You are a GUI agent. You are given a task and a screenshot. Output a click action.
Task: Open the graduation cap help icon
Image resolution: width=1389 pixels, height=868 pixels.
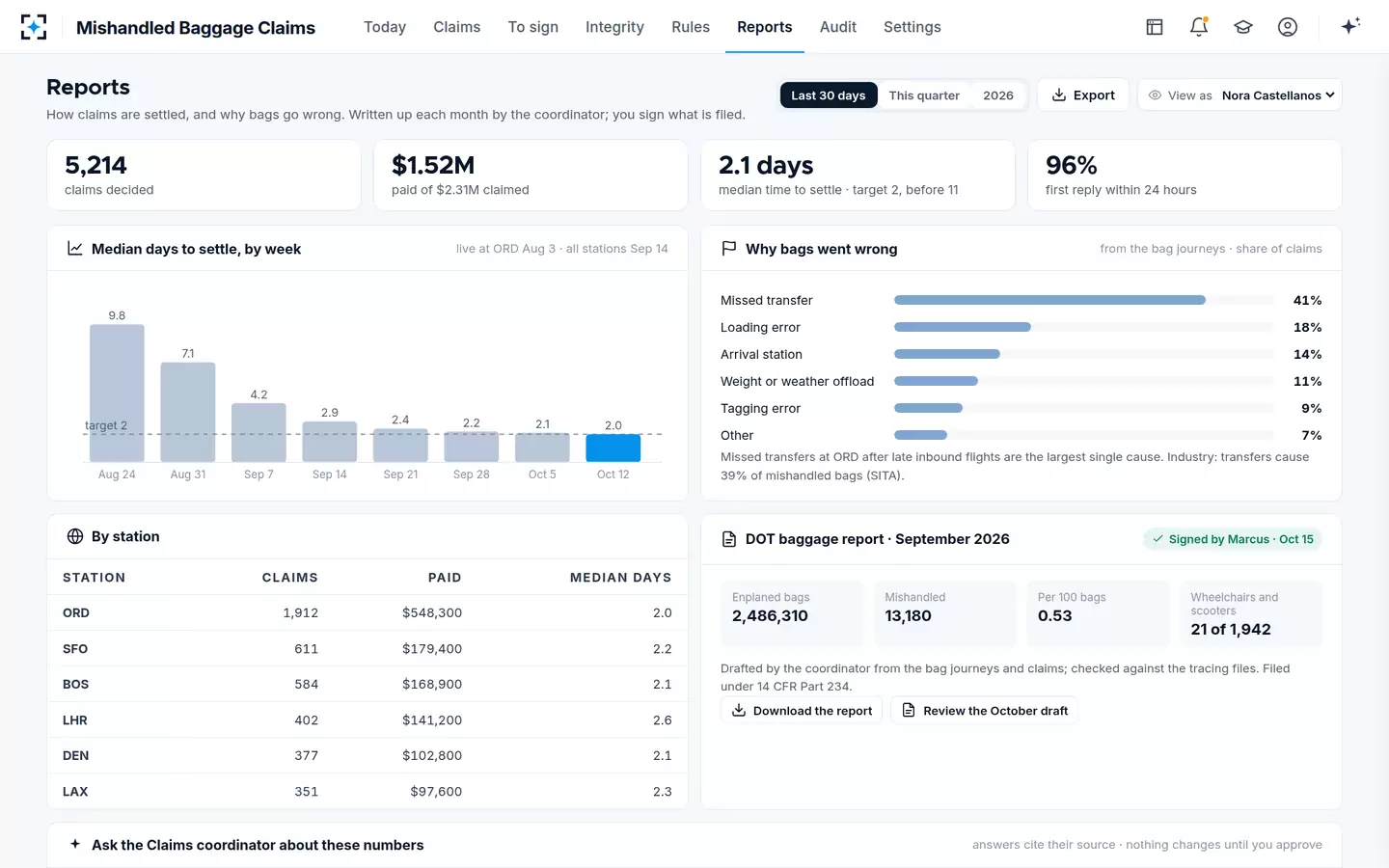[x=1243, y=27]
